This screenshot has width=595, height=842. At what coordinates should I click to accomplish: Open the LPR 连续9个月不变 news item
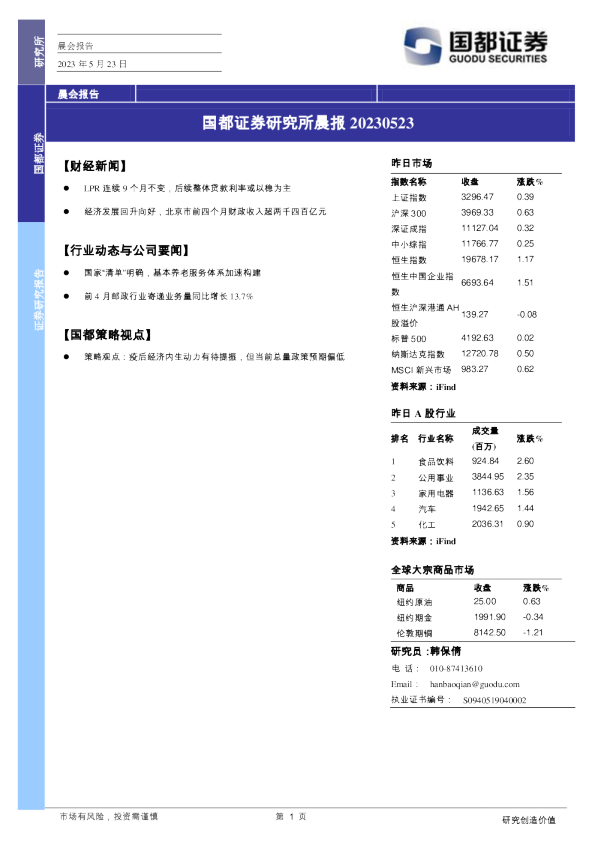coord(187,188)
